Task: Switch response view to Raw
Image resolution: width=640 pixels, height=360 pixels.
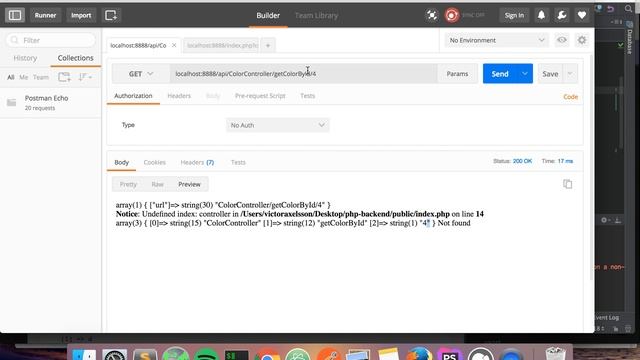Action: [x=158, y=184]
